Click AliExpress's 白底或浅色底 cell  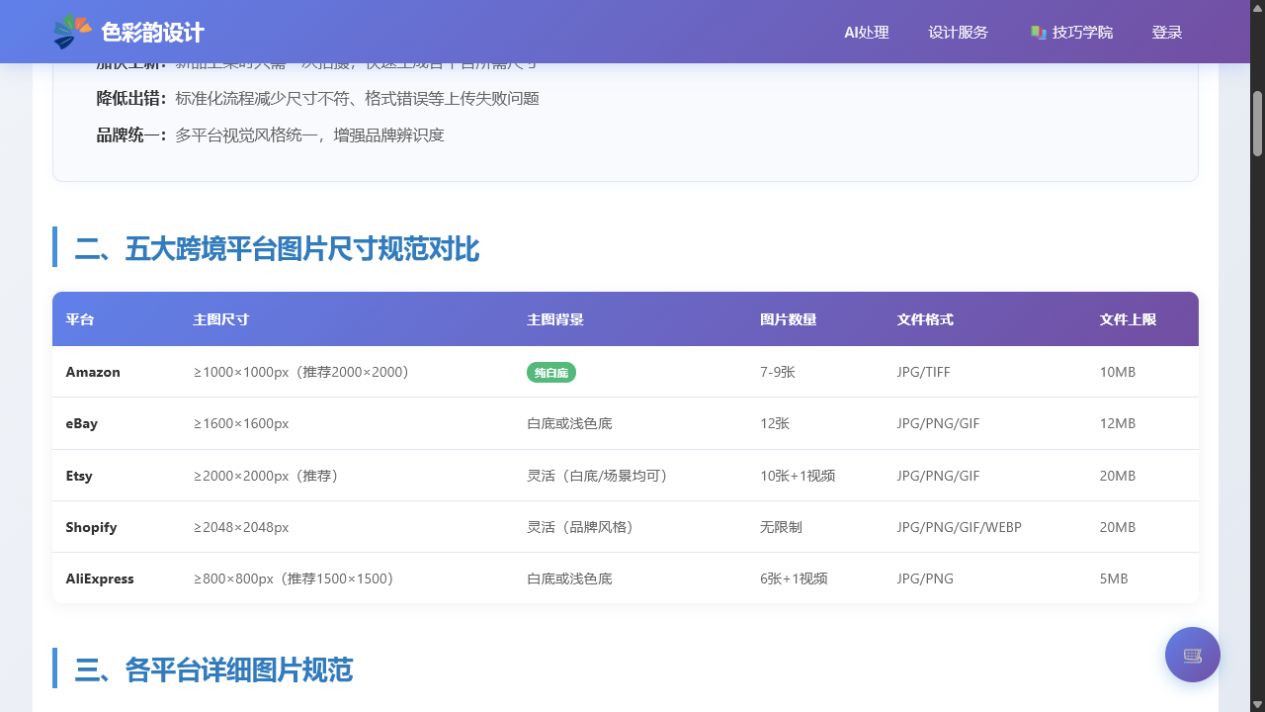pos(570,579)
